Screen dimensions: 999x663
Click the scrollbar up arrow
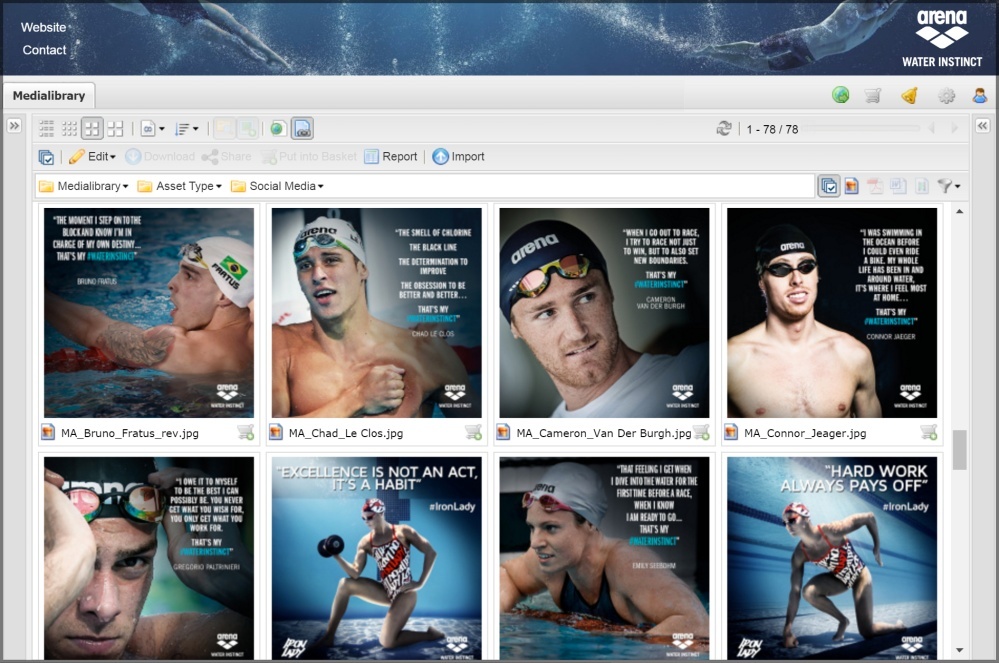pos(959,211)
